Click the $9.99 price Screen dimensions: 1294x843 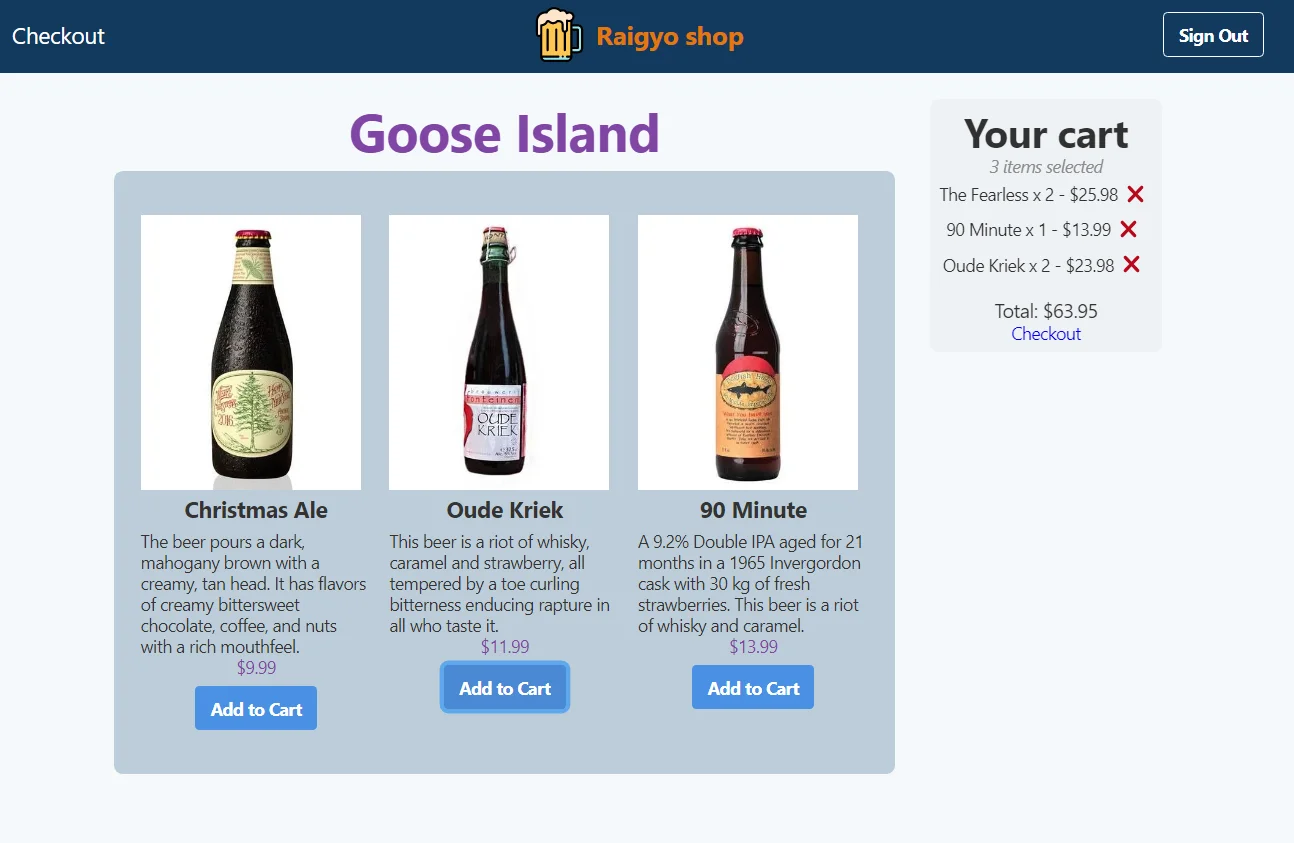coord(256,668)
